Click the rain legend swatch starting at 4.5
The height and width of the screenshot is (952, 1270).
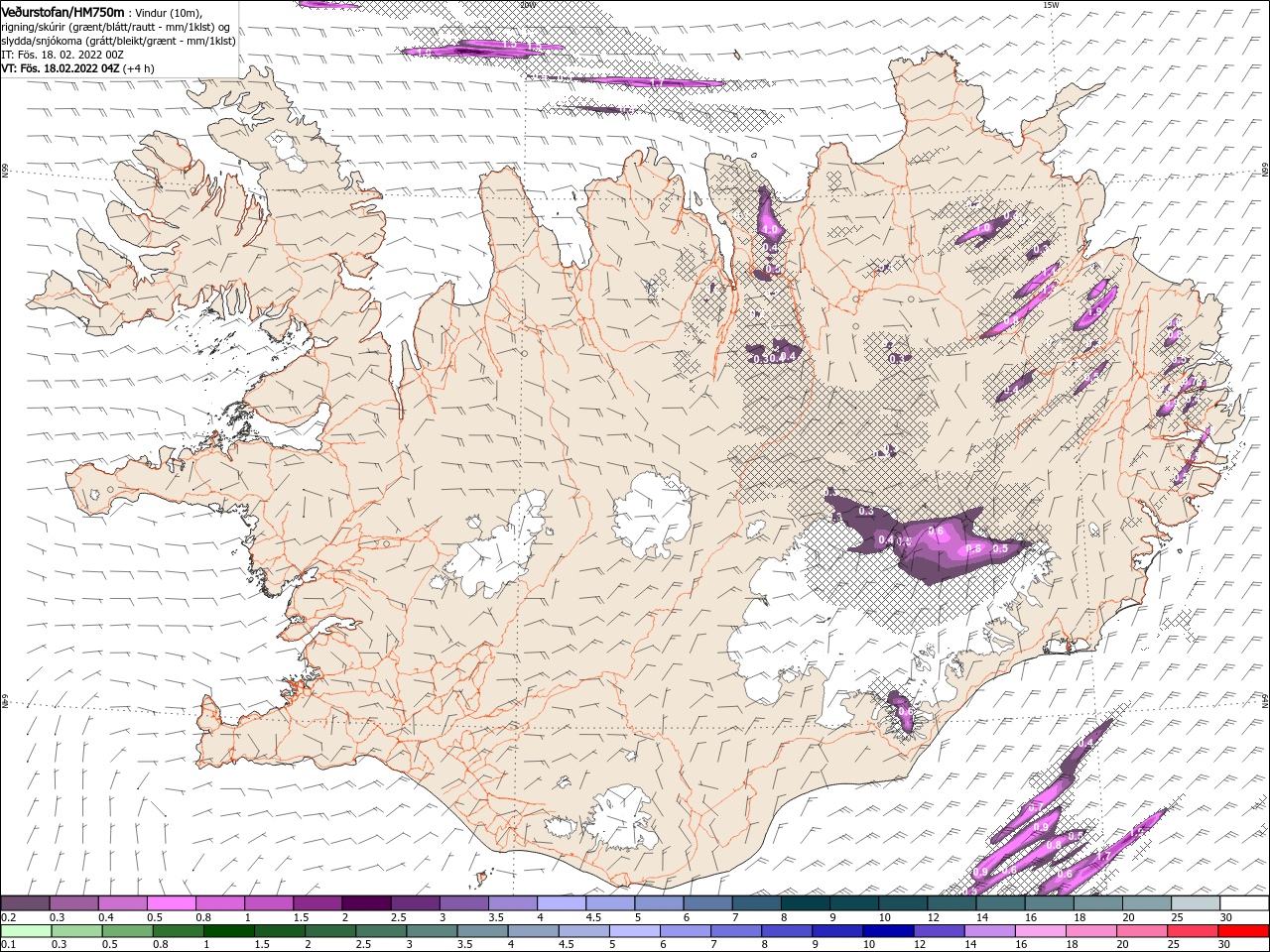point(583,931)
